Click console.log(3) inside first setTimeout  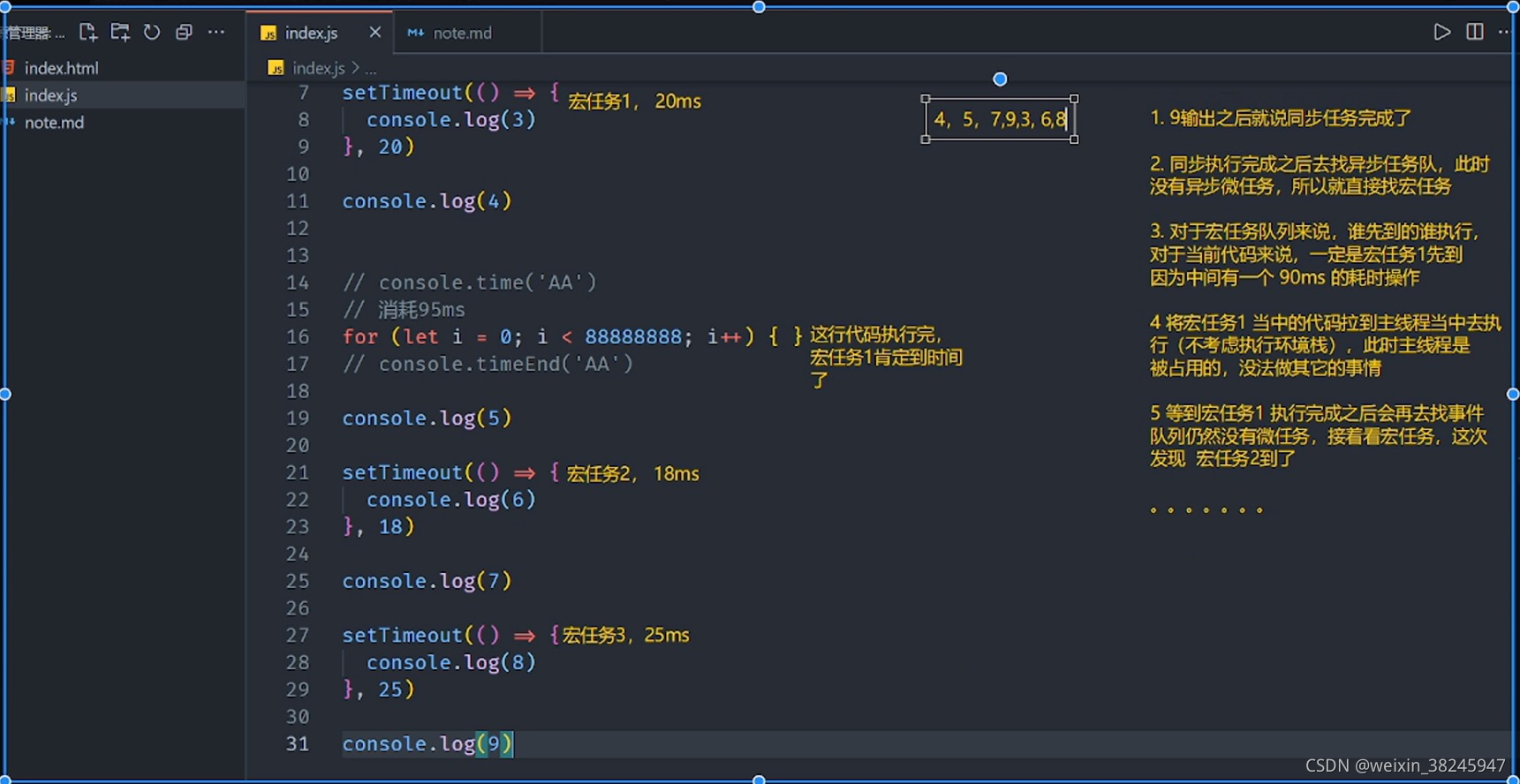(x=451, y=119)
